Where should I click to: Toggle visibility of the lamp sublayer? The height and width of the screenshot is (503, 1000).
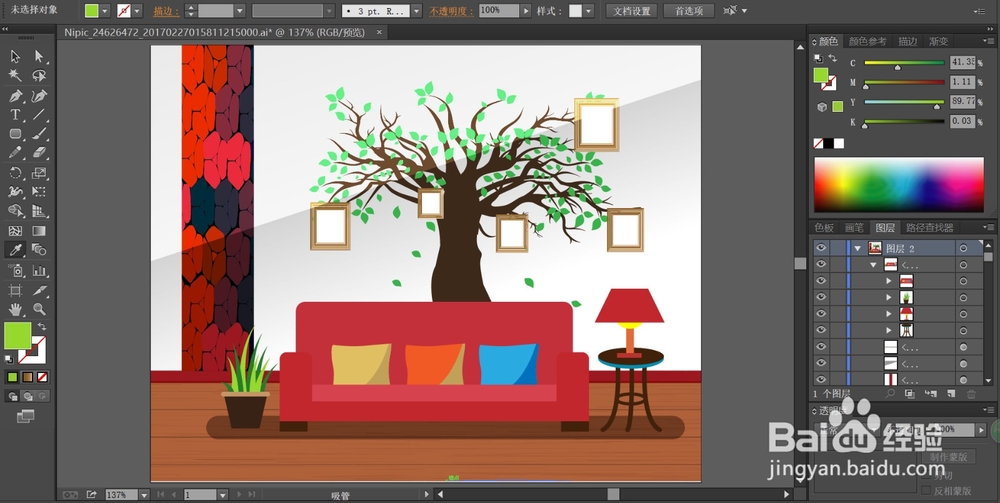(821, 314)
